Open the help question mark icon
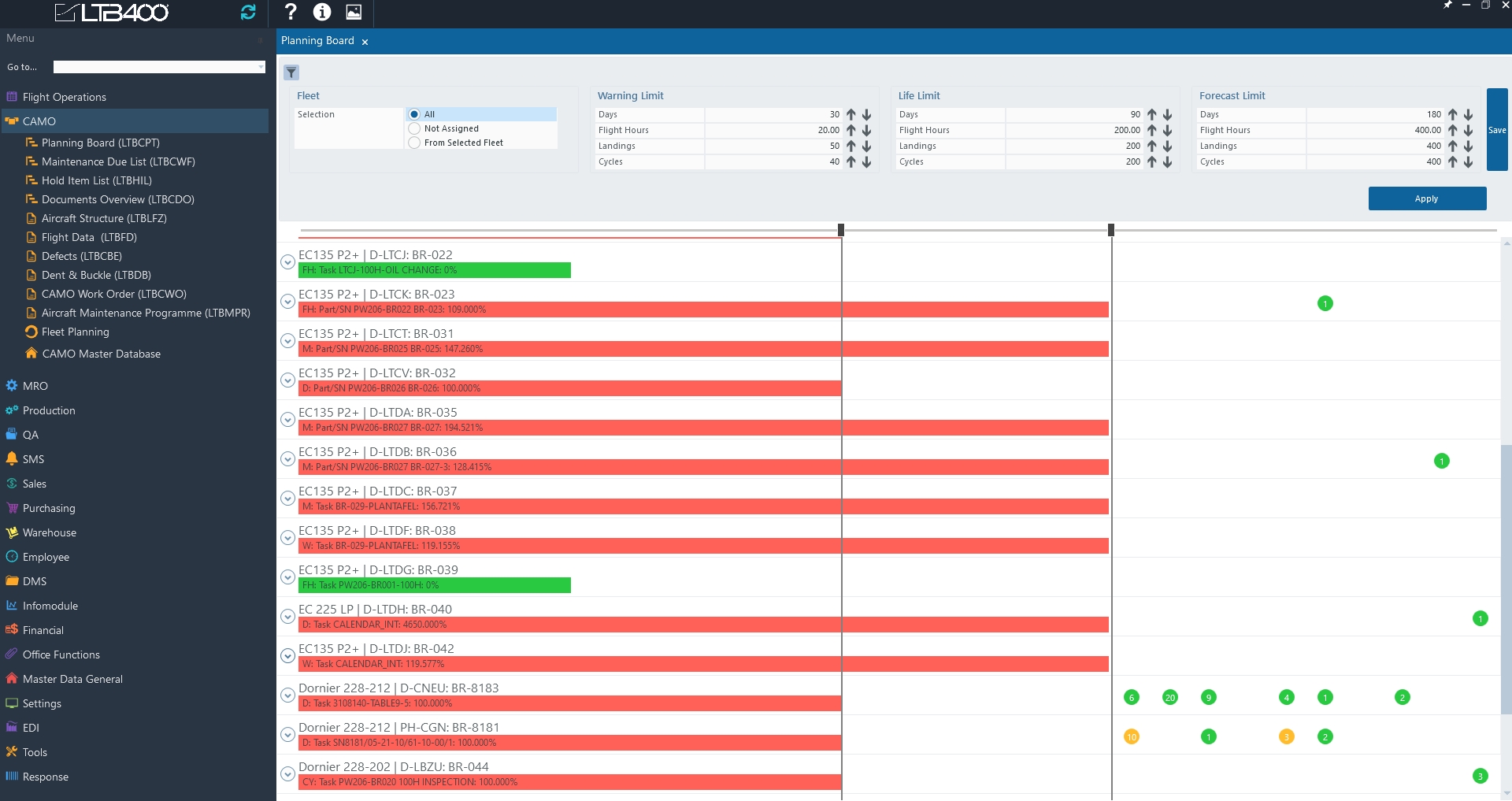1512x801 pixels. click(291, 12)
